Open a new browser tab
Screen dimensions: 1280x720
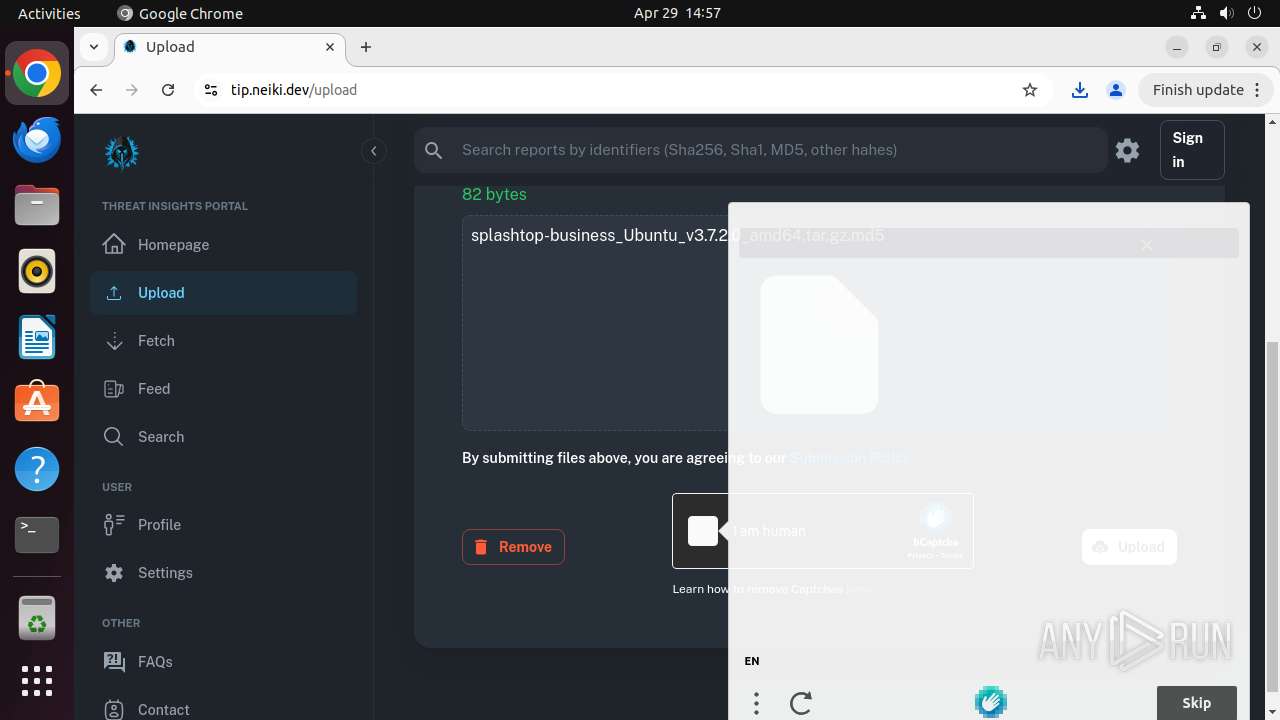366,47
